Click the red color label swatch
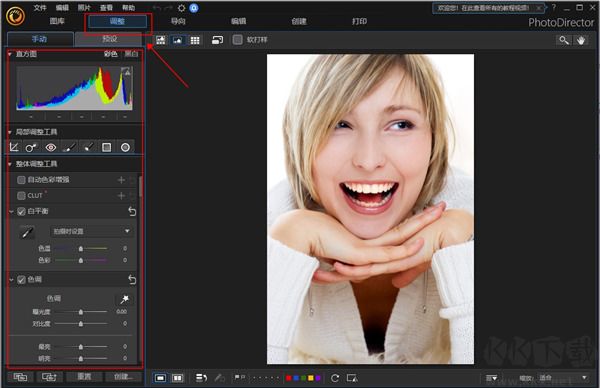Image resolution: width=600 pixels, height=388 pixels. (x=289, y=378)
